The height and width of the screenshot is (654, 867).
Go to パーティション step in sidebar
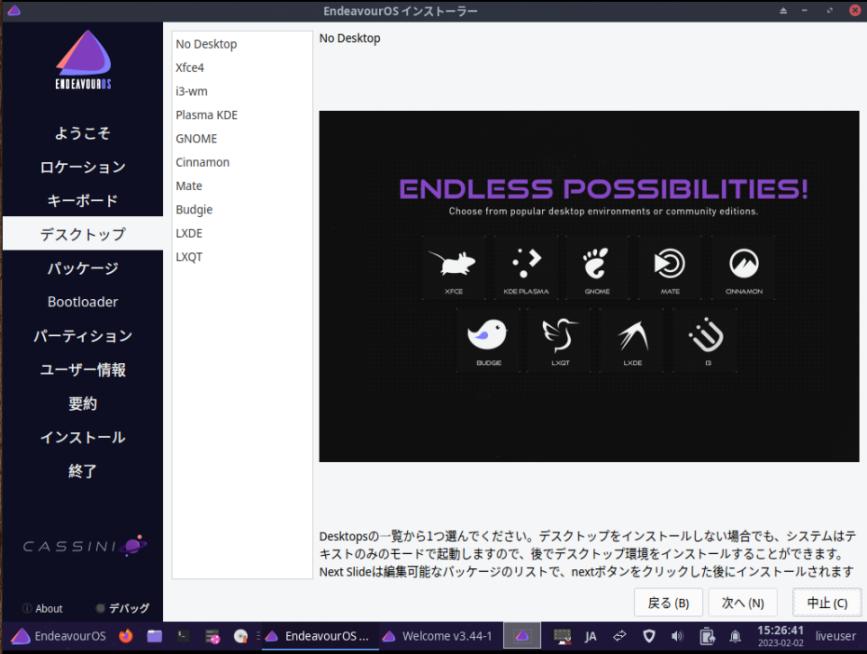click(x=83, y=336)
